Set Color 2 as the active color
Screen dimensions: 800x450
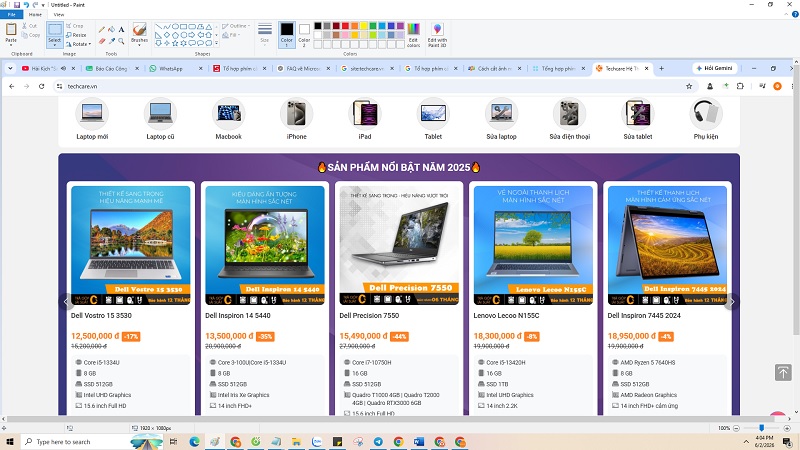coord(304,35)
